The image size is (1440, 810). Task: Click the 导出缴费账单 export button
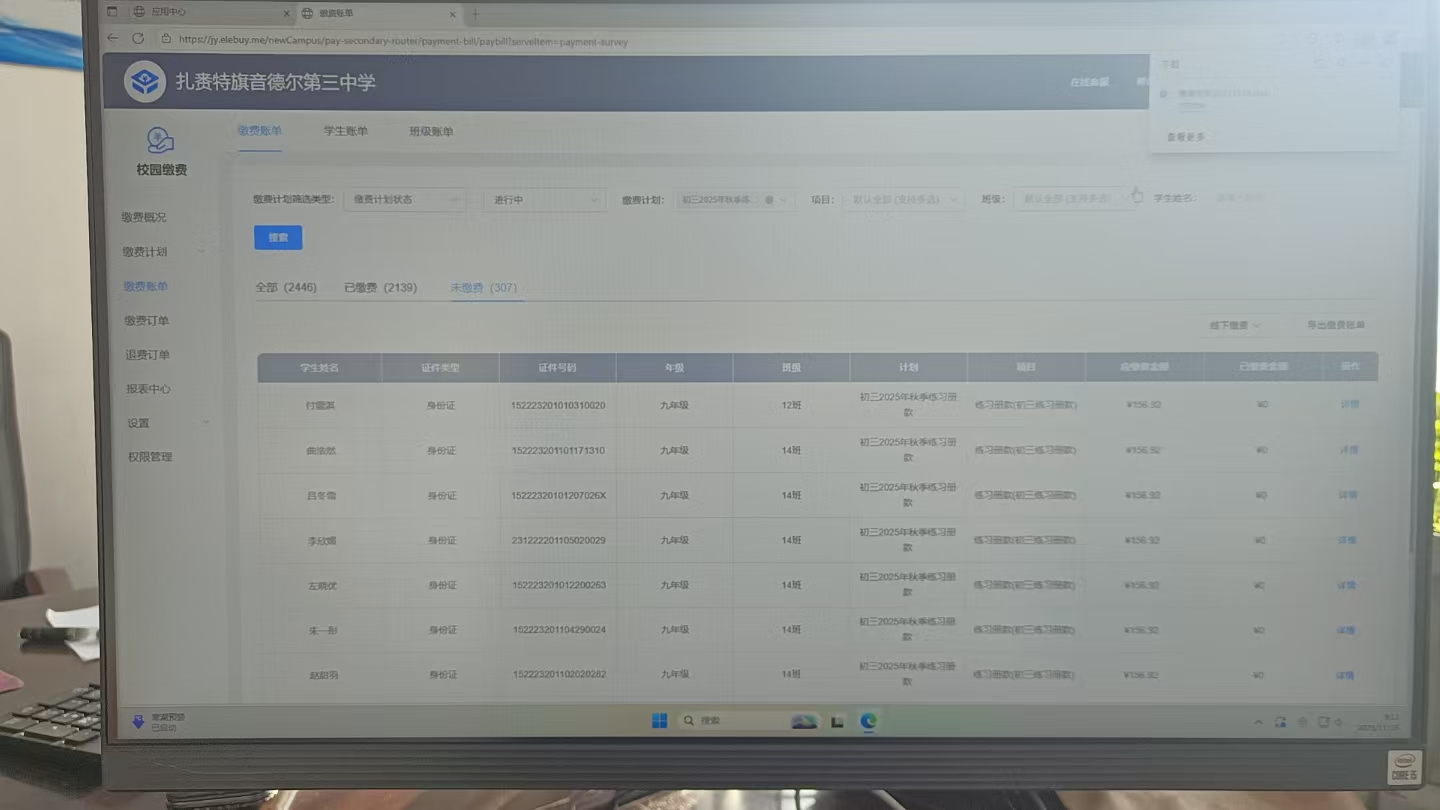click(1335, 325)
